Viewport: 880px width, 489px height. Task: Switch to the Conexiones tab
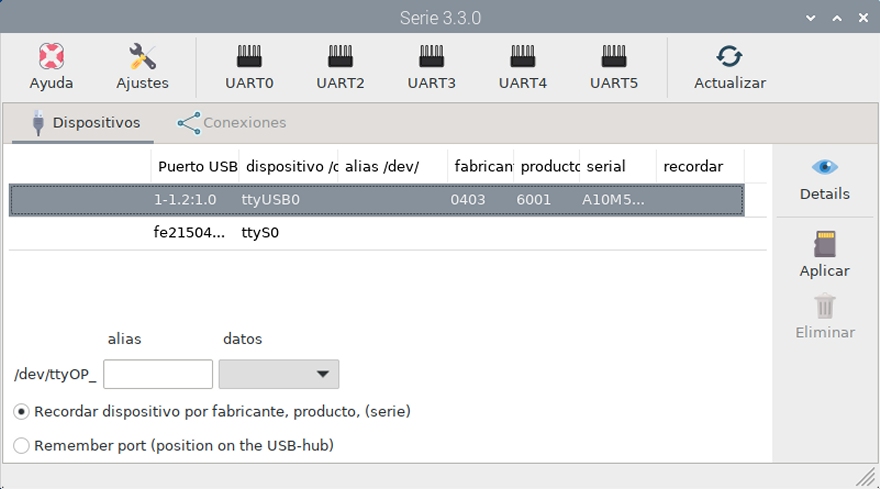point(232,123)
